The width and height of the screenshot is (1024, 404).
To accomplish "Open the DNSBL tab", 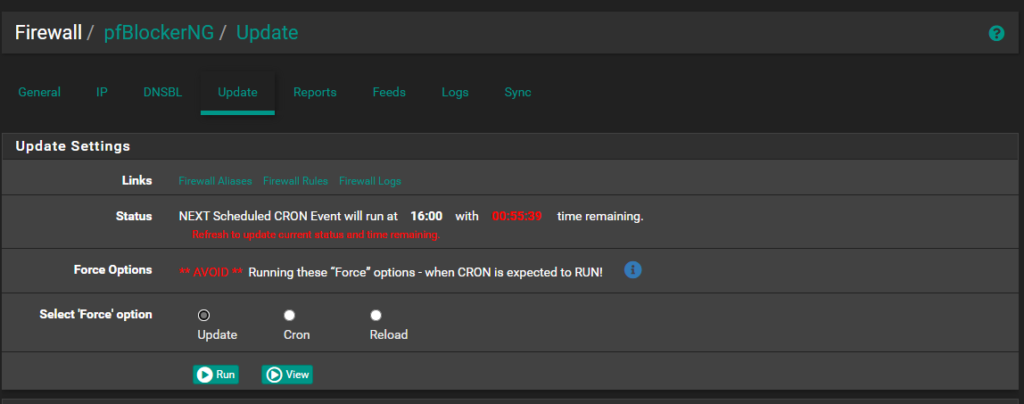I will click(163, 92).
